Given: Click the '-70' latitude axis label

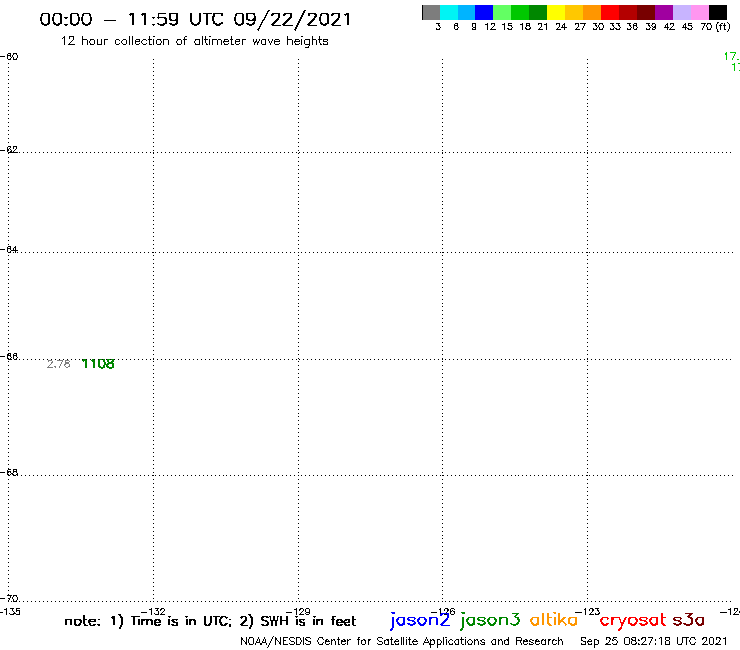Looking at the screenshot, I should (x=9, y=599).
